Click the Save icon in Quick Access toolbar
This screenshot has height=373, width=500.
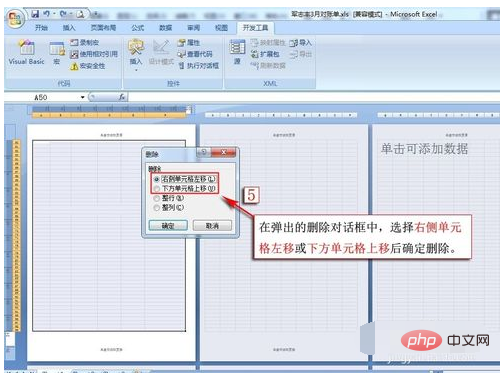[x=35, y=14]
